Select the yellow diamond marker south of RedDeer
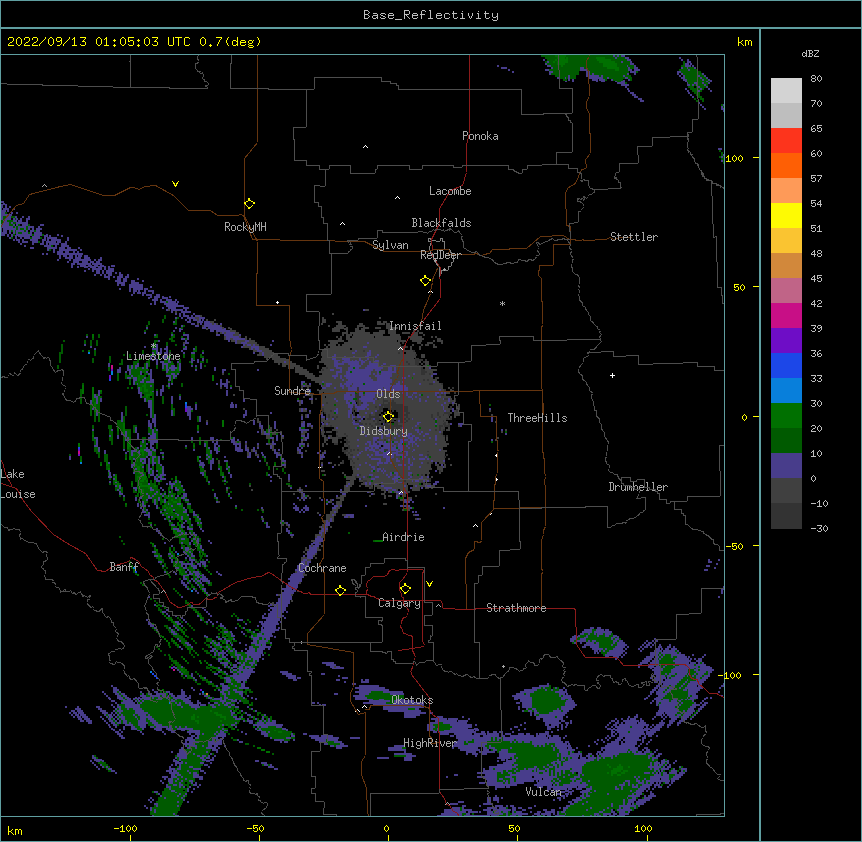This screenshot has width=862, height=842. click(x=425, y=281)
